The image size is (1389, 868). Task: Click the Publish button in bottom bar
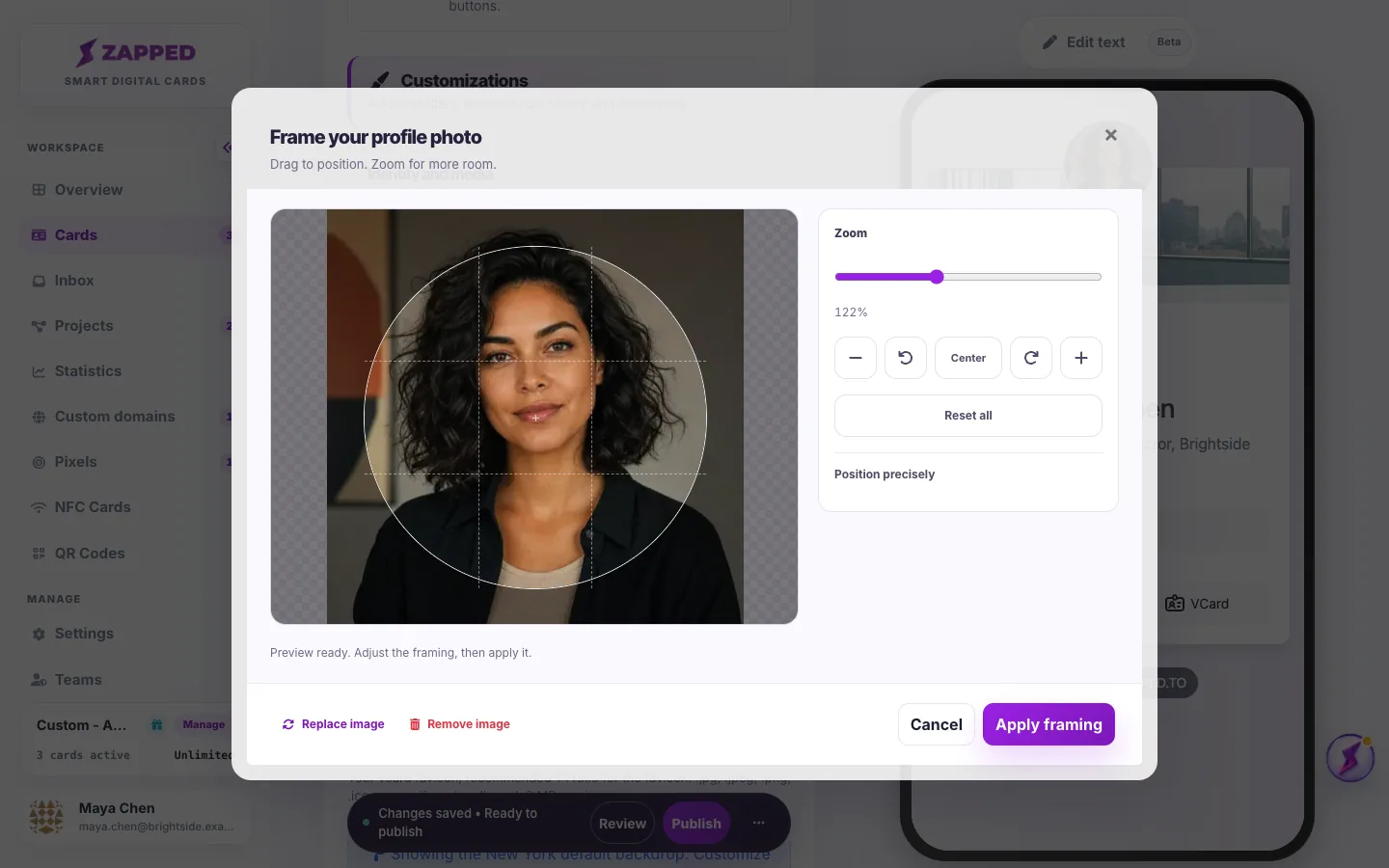pos(696,824)
